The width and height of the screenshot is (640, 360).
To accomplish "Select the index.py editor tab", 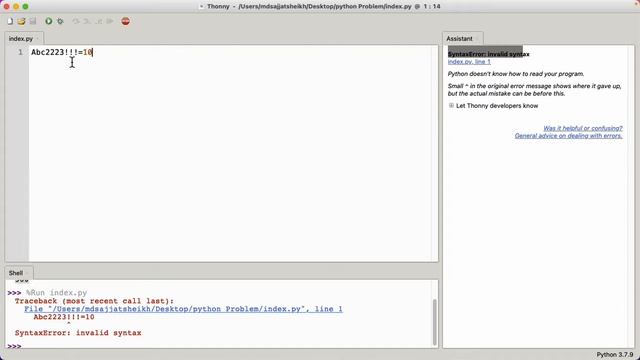I will [x=21, y=39].
